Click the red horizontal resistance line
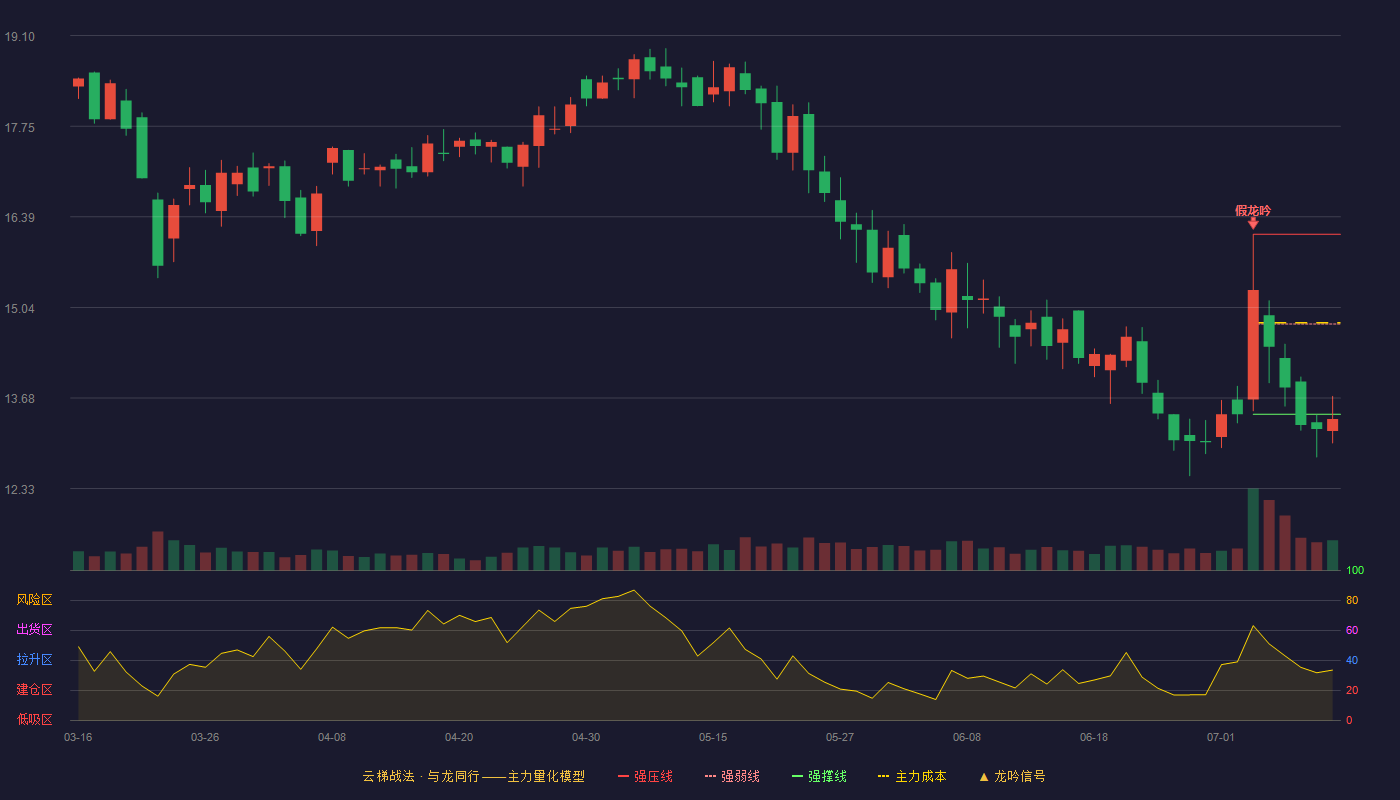This screenshot has height=800, width=1400. pos(1297,234)
